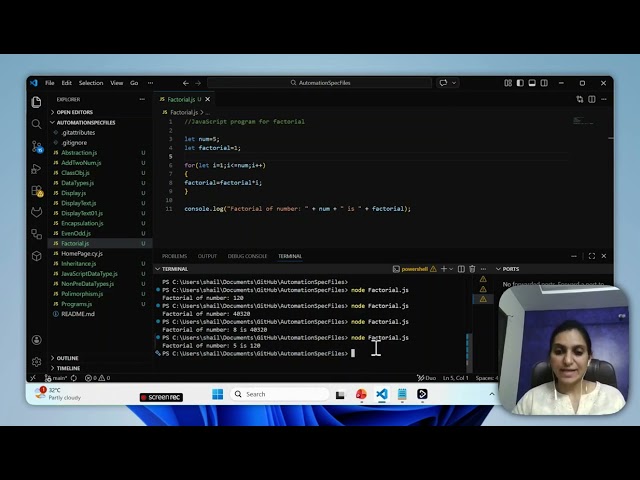Click the Kill Terminal trash icon
The width and height of the screenshot is (640, 480).
(472, 269)
